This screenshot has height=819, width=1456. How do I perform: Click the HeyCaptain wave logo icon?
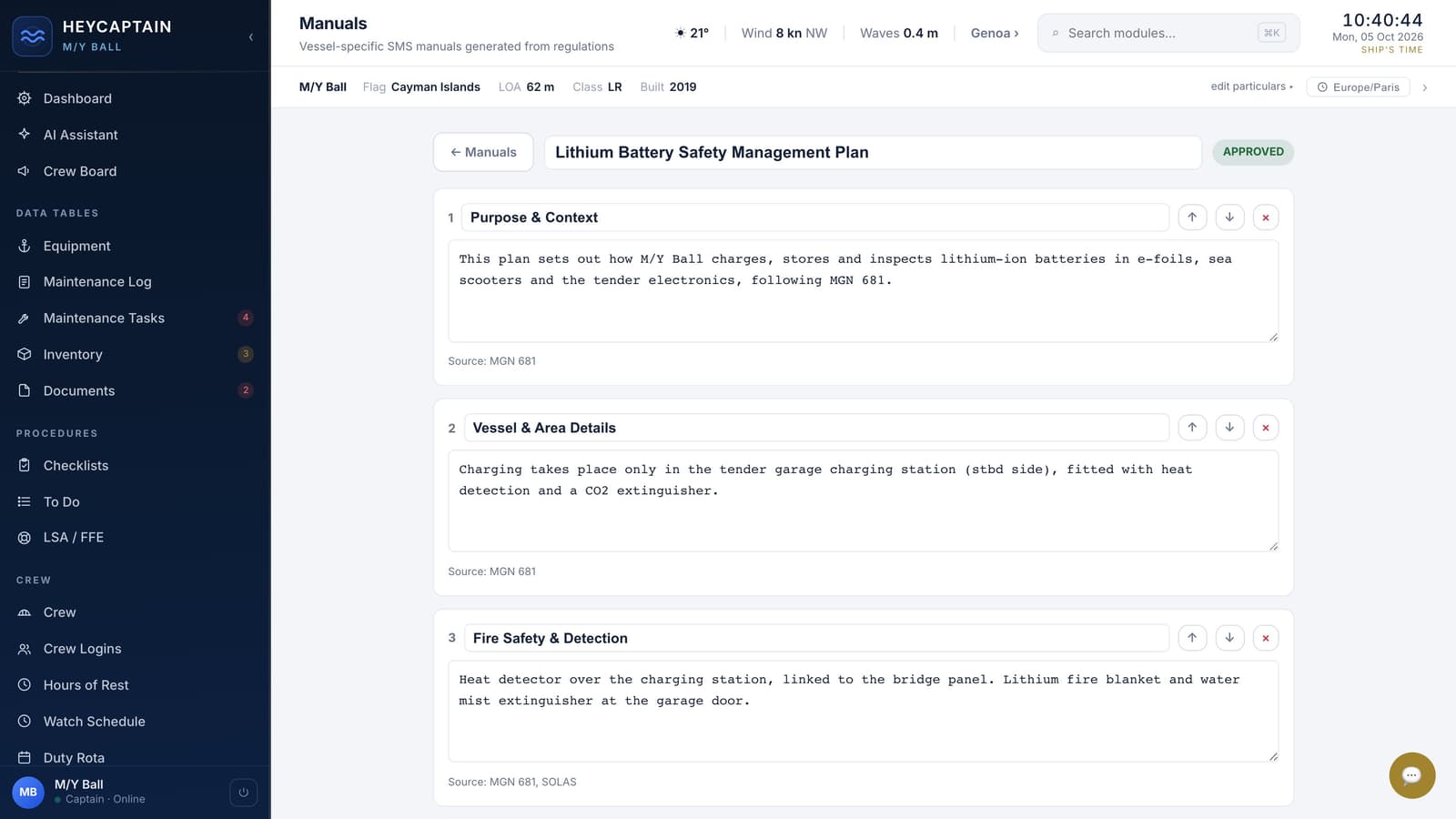coord(32,36)
